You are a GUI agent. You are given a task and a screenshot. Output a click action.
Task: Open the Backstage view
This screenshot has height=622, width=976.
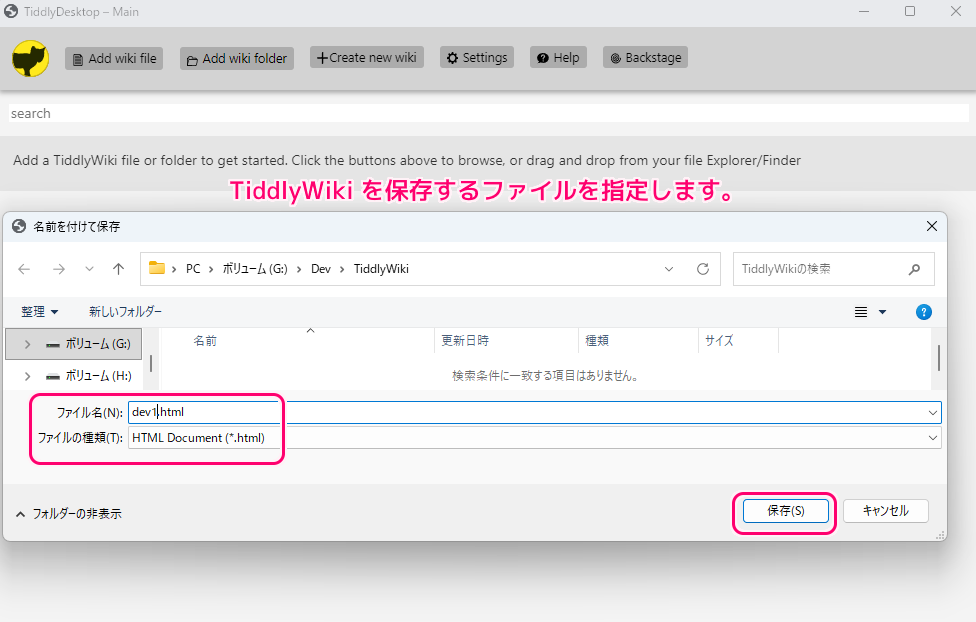click(x=644, y=57)
